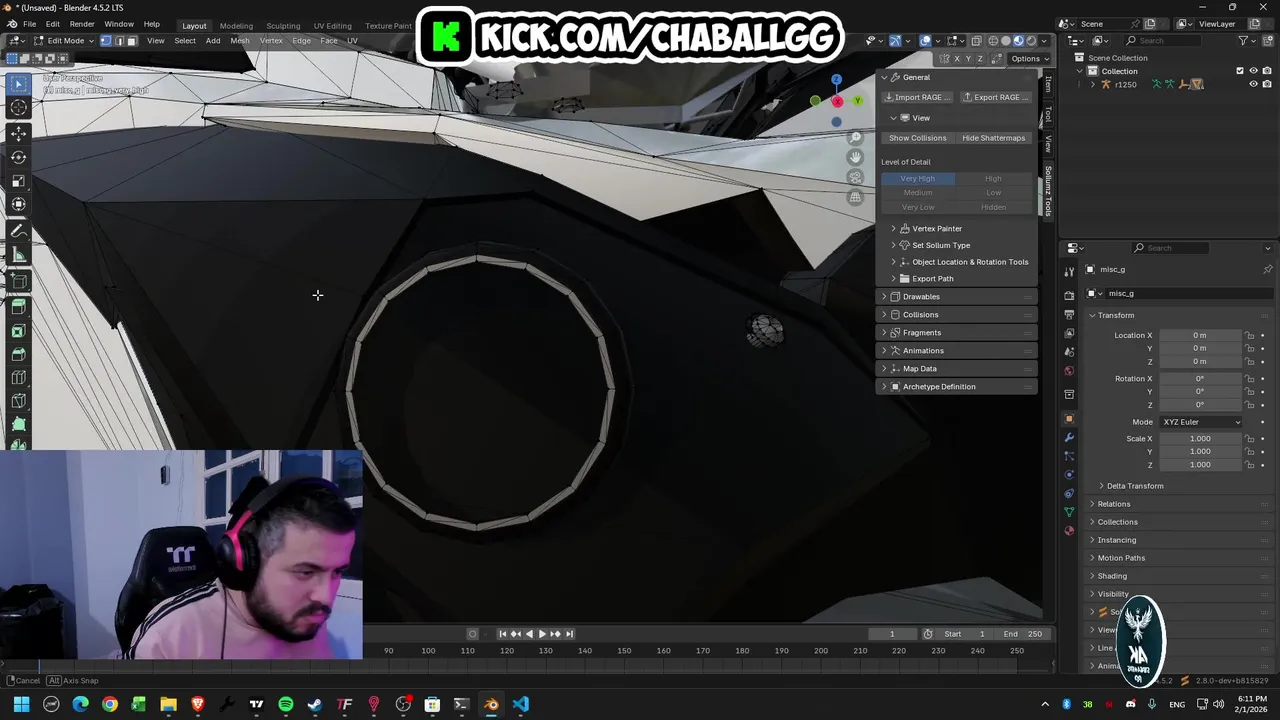Click the Export RAGE button
Screen dimensions: 1280x720
(x=996, y=97)
